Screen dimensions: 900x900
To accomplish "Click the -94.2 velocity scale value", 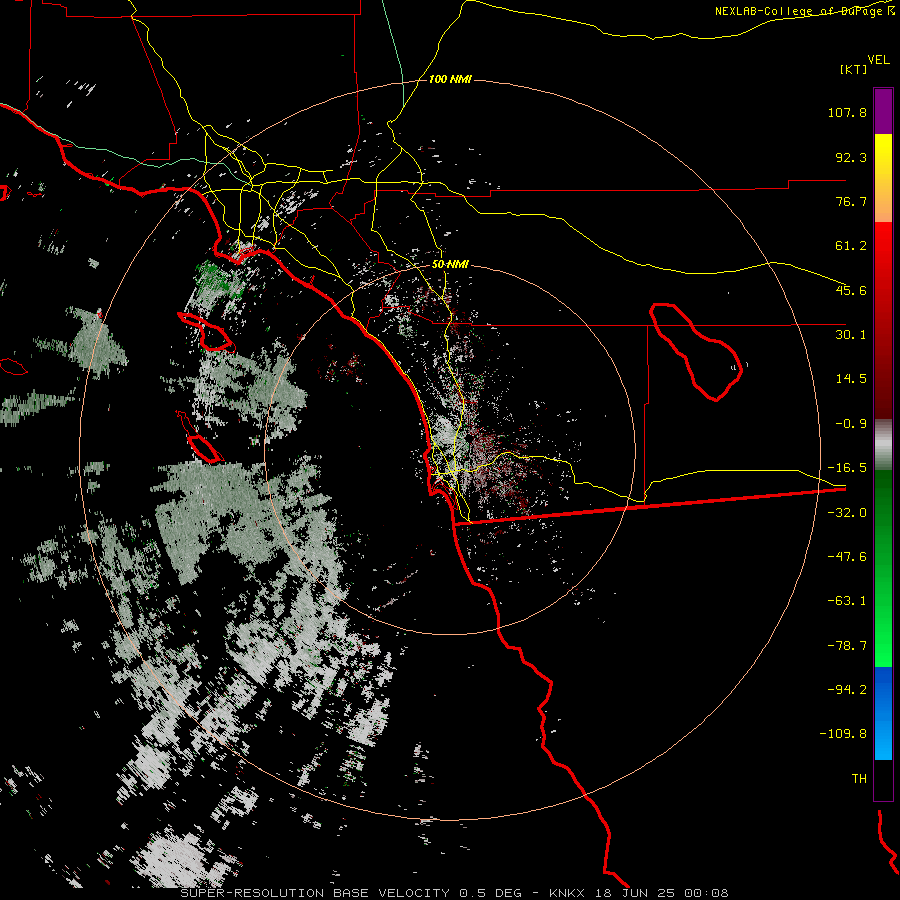I will (847, 689).
